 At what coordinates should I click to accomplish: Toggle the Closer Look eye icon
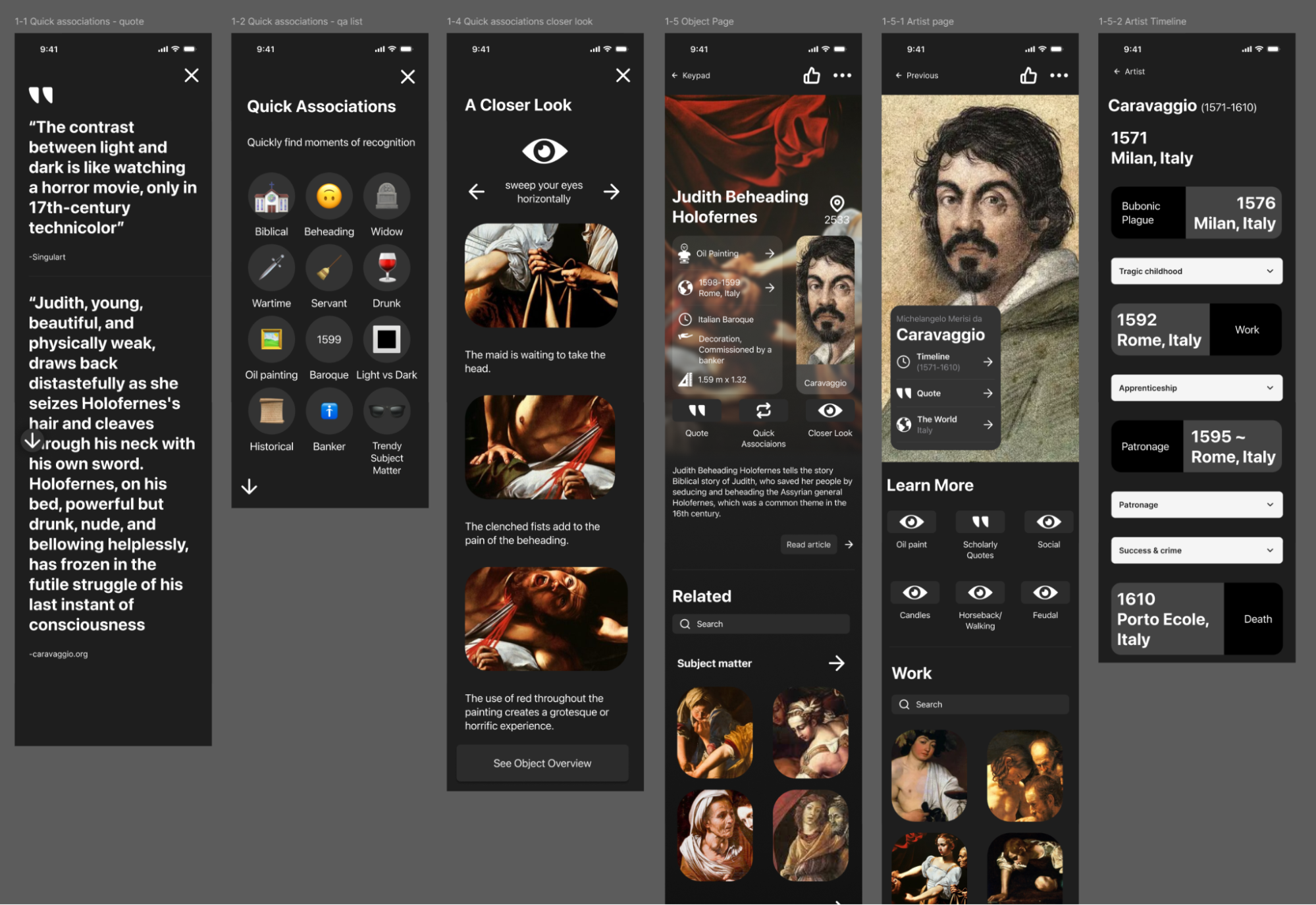click(x=829, y=411)
